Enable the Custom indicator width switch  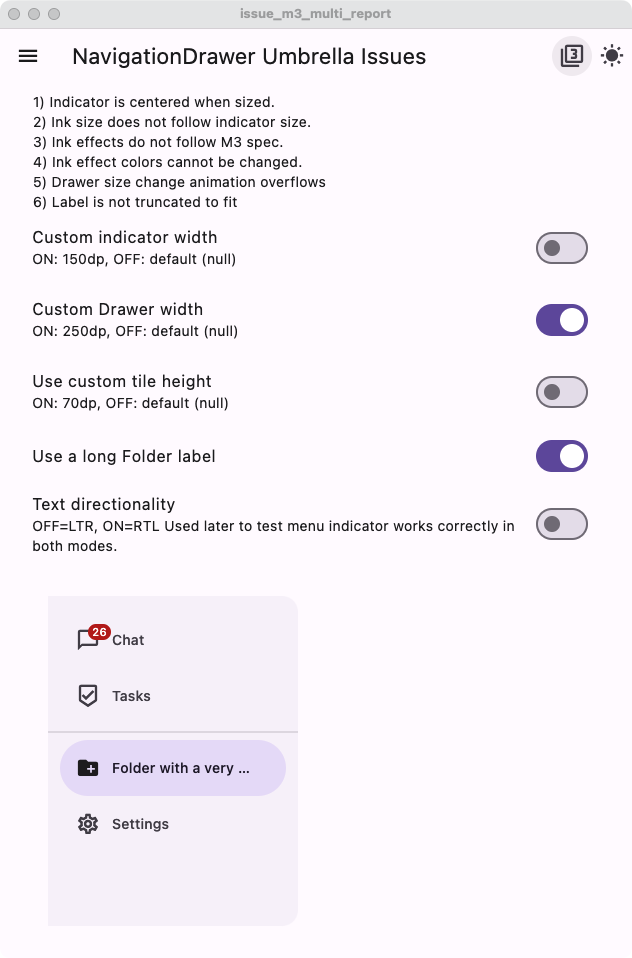click(561, 248)
